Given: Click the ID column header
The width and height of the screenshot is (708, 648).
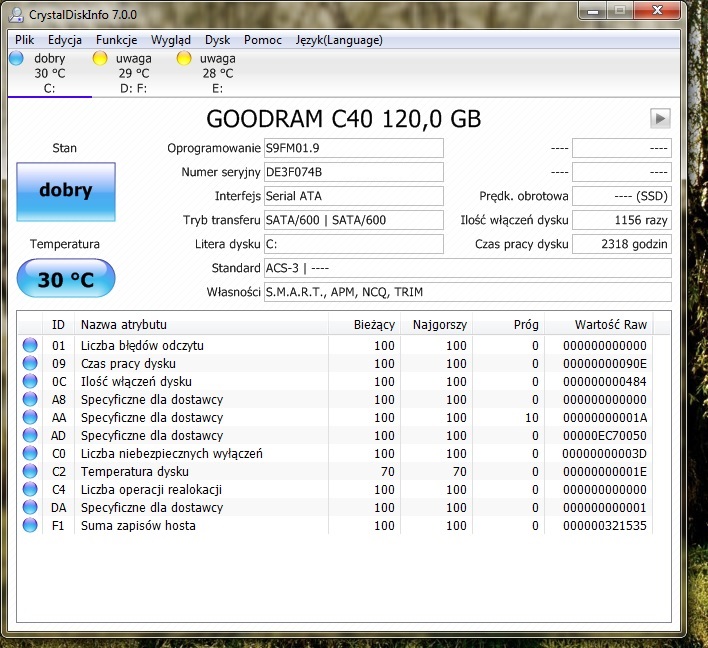Looking at the screenshot, I should pos(58,324).
